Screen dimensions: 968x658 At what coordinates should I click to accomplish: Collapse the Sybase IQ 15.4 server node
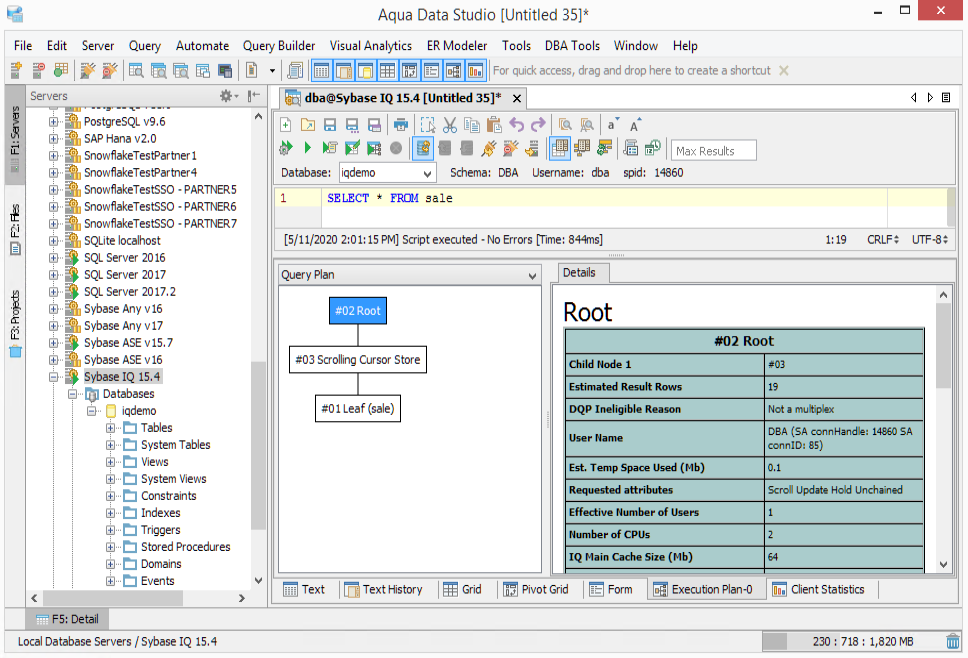pos(55,377)
